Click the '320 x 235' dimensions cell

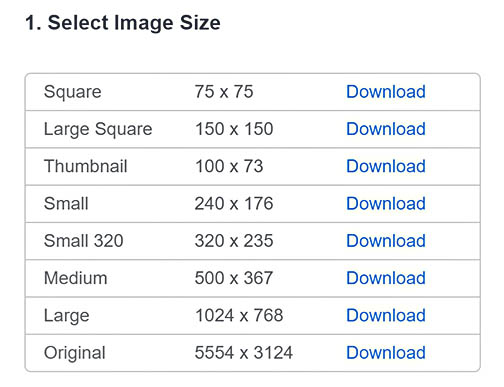tap(234, 241)
